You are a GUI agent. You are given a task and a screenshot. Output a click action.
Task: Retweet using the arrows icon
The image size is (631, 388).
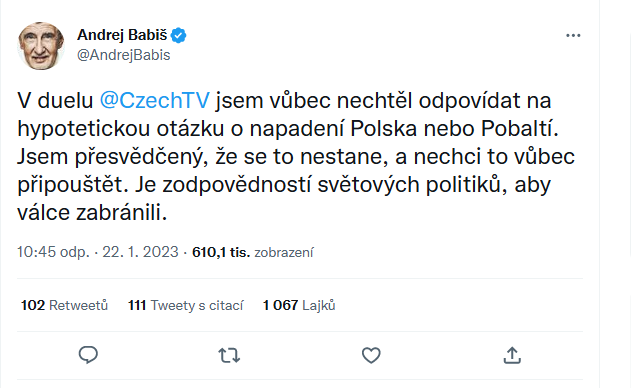229,355
